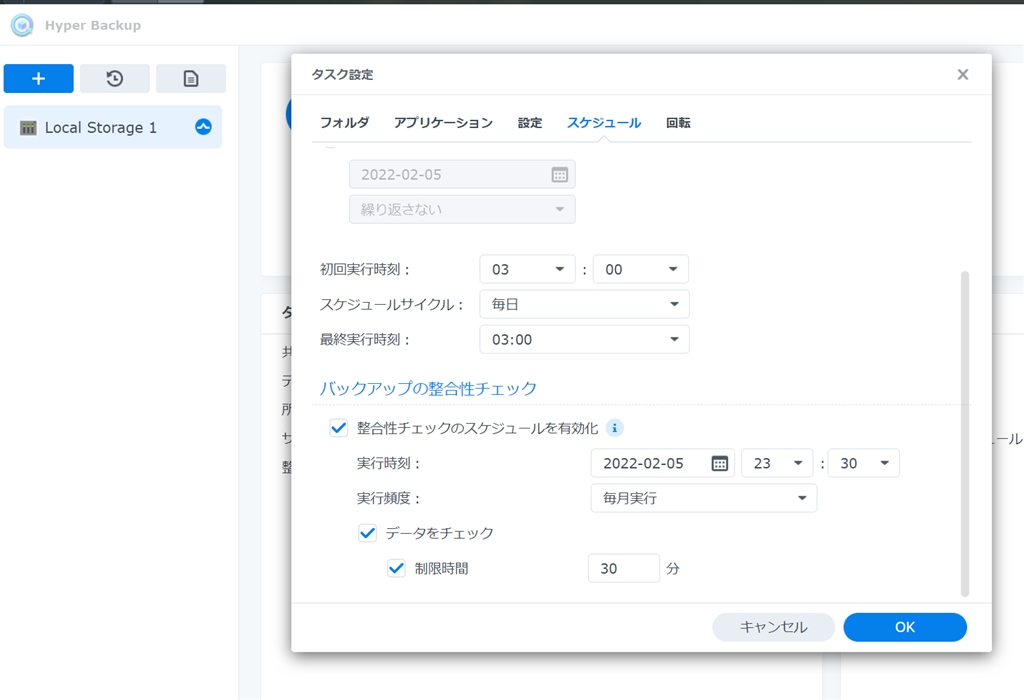Toggle the 制限時間 checkbox
Image resolution: width=1024 pixels, height=700 pixels.
[396, 568]
